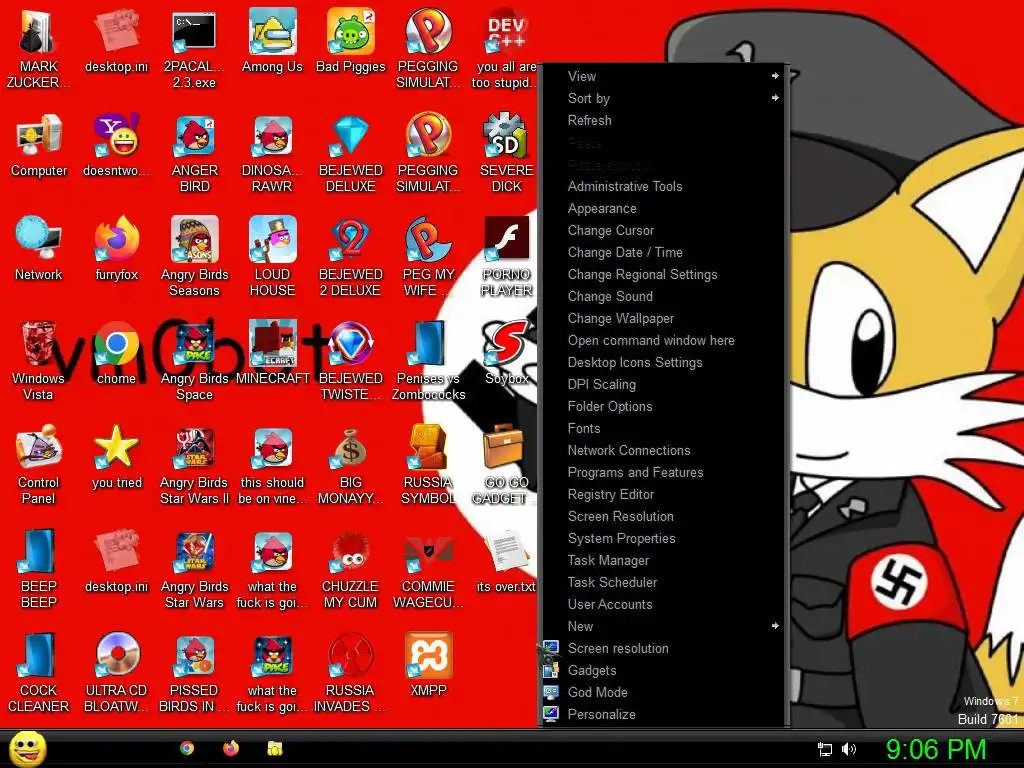Choose Change Cursor in the context menu

[x=663, y=231]
